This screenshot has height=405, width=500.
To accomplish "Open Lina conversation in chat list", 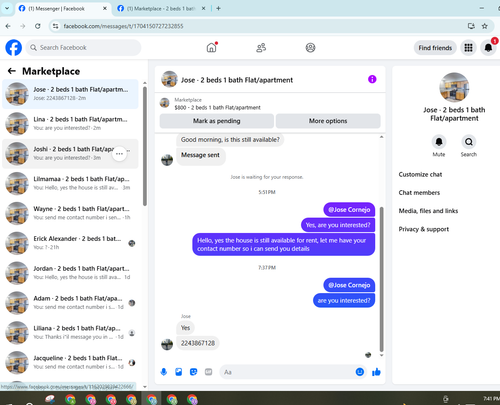I will click(x=70, y=124).
